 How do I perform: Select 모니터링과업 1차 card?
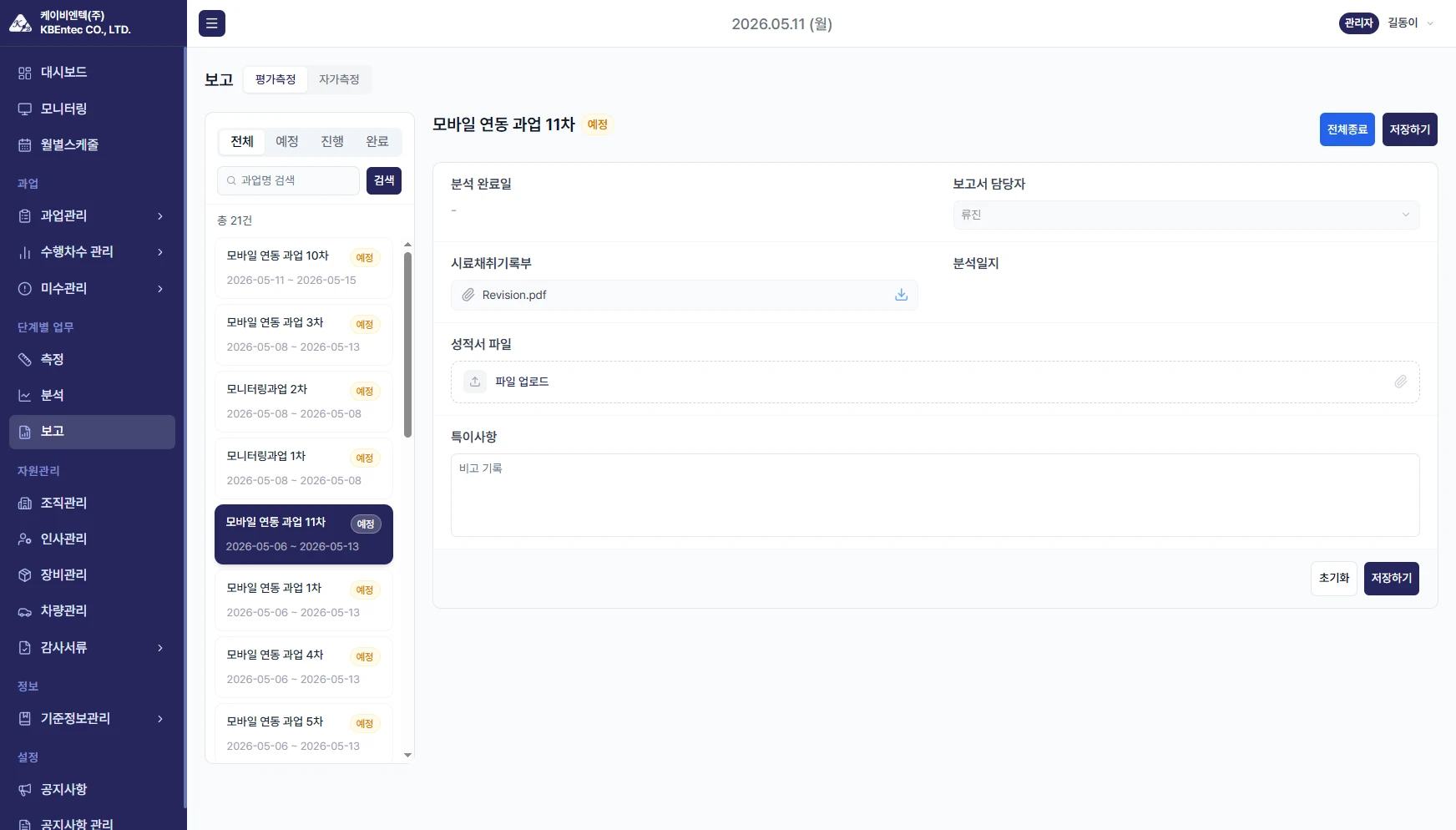click(x=304, y=468)
